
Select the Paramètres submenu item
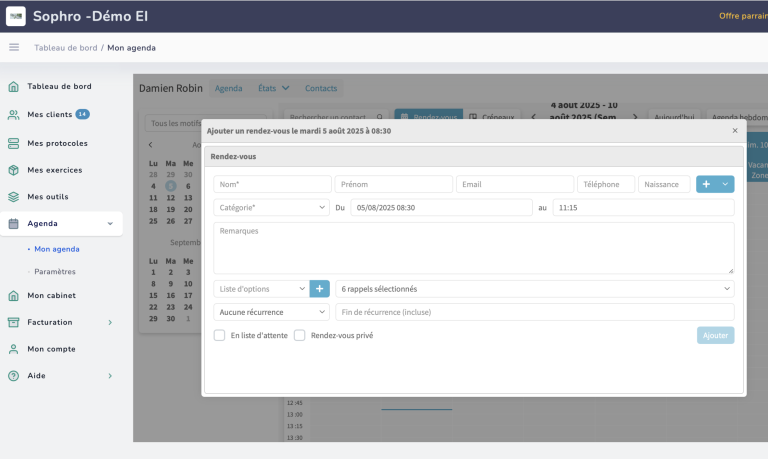55,271
